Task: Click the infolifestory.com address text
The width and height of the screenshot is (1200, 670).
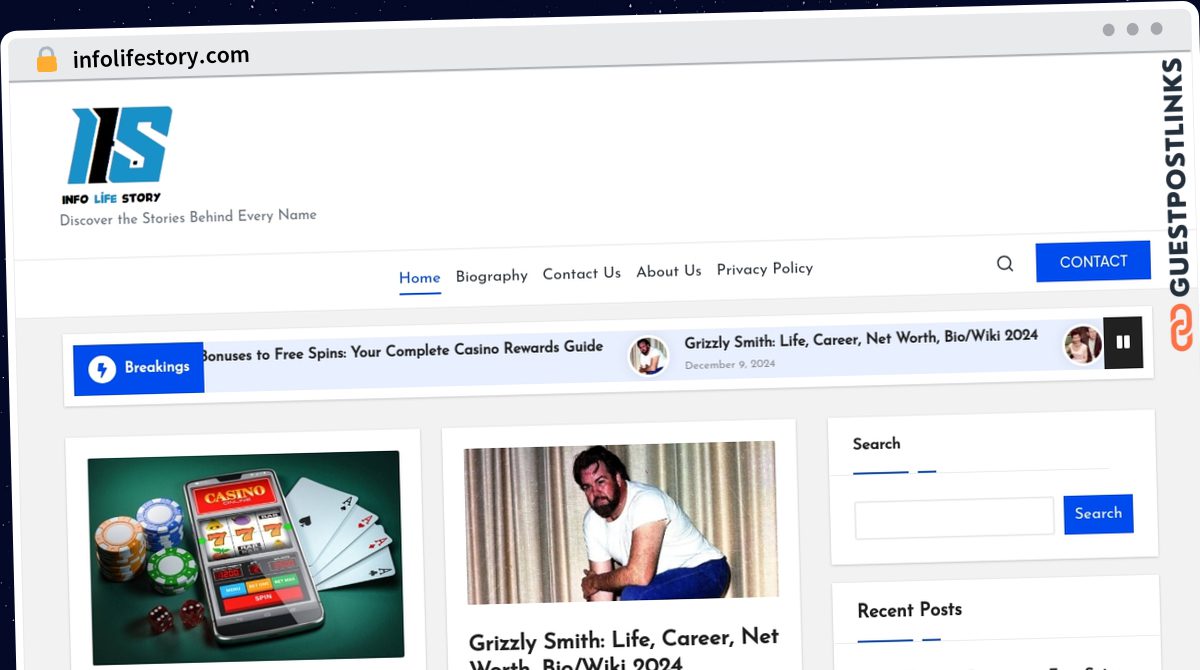Action: pos(161,57)
